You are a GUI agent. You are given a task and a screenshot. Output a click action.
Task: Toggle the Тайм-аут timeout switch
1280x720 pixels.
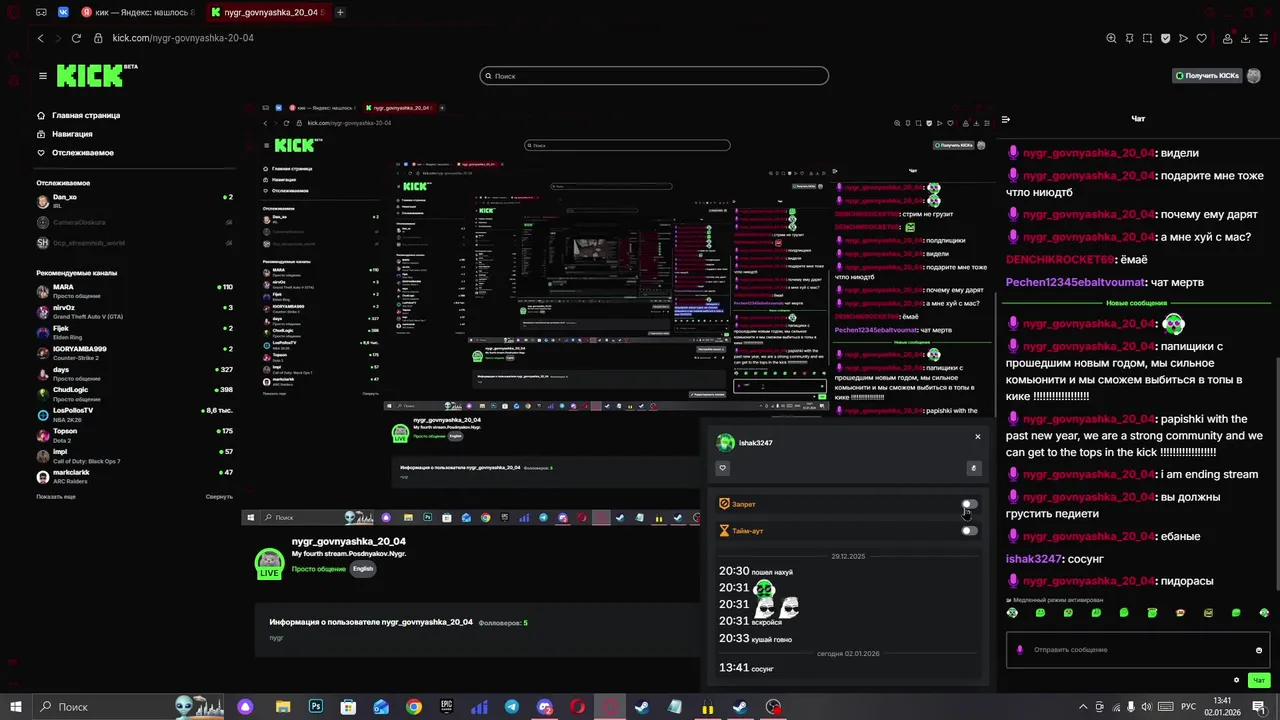(x=969, y=531)
